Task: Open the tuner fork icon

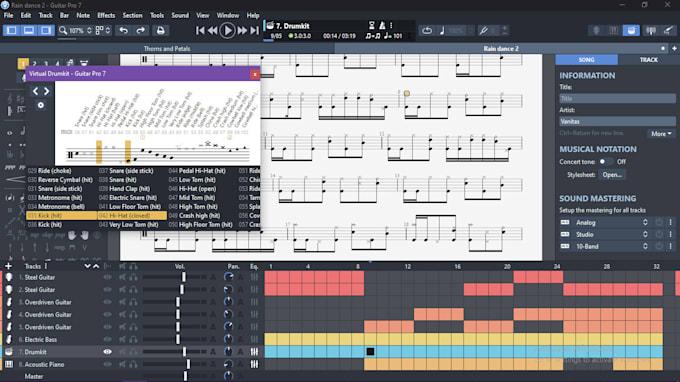Action: point(484,30)
